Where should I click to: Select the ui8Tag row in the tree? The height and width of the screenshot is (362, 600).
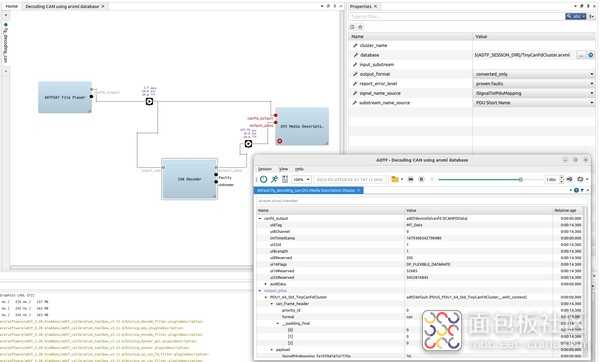(420, 225)
